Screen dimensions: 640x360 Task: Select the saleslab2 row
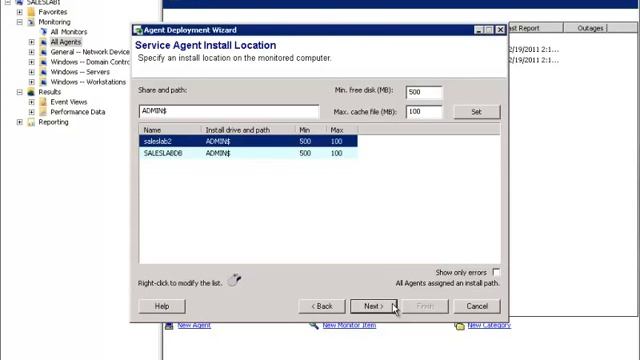tap(248, 141)
